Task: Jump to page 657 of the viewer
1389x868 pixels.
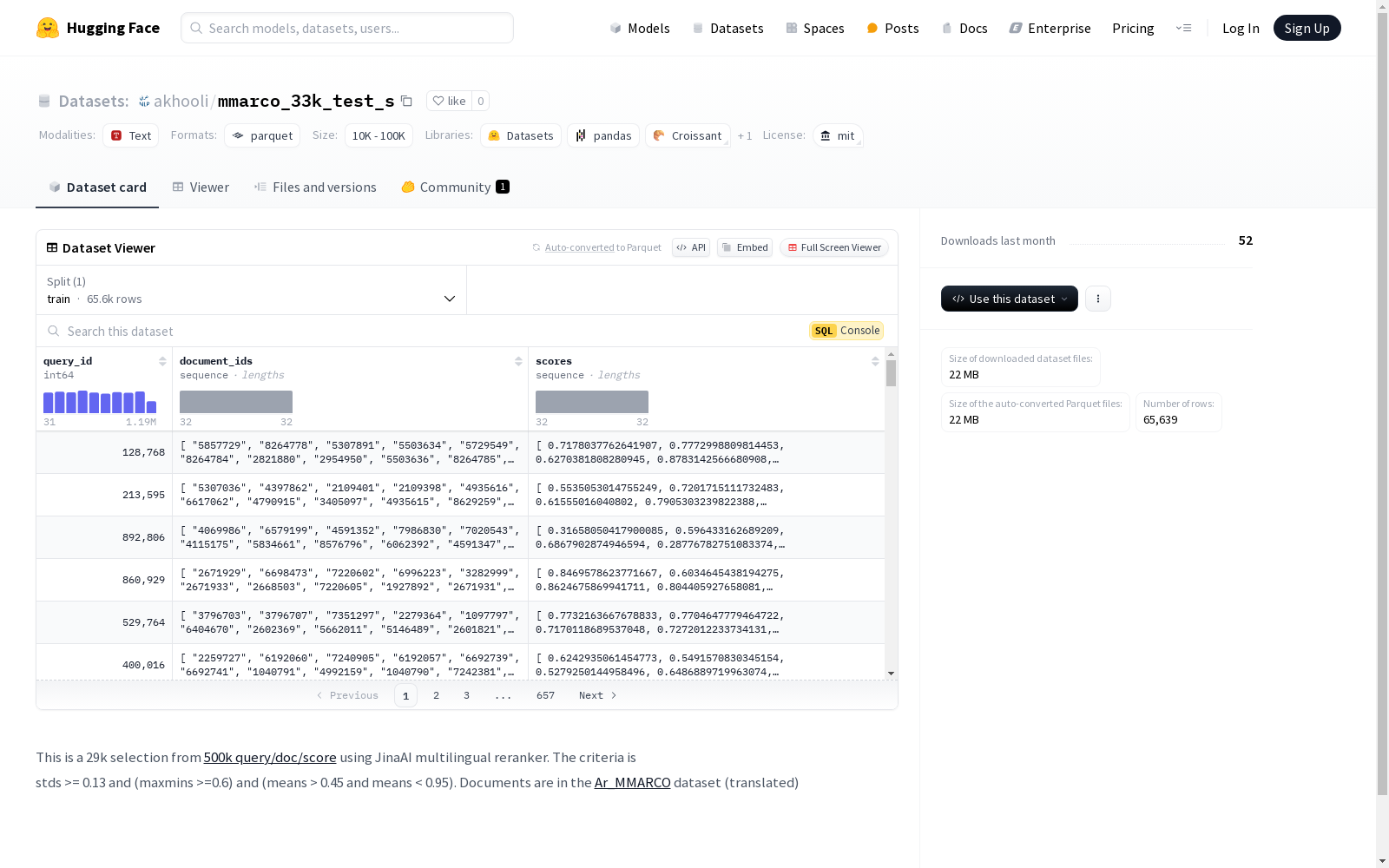Action: coord(545,695)
